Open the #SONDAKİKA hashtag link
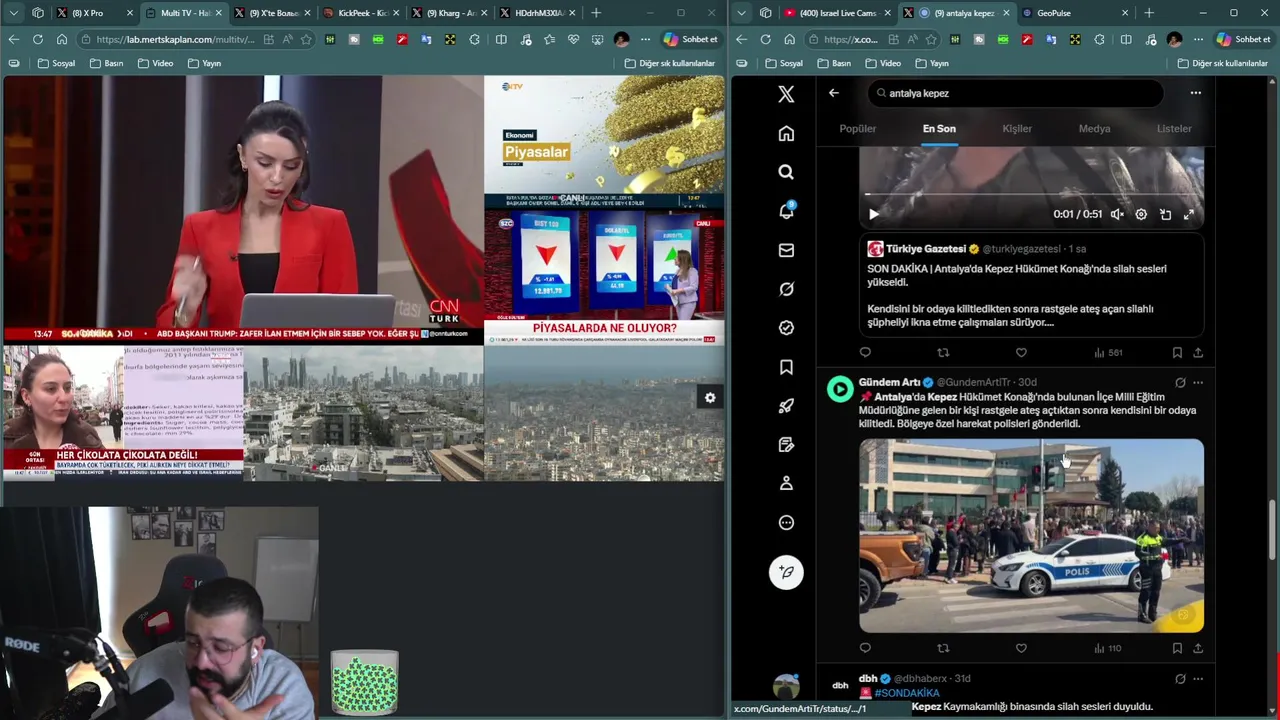1280x720 pixels. click(x=907, y=693)
